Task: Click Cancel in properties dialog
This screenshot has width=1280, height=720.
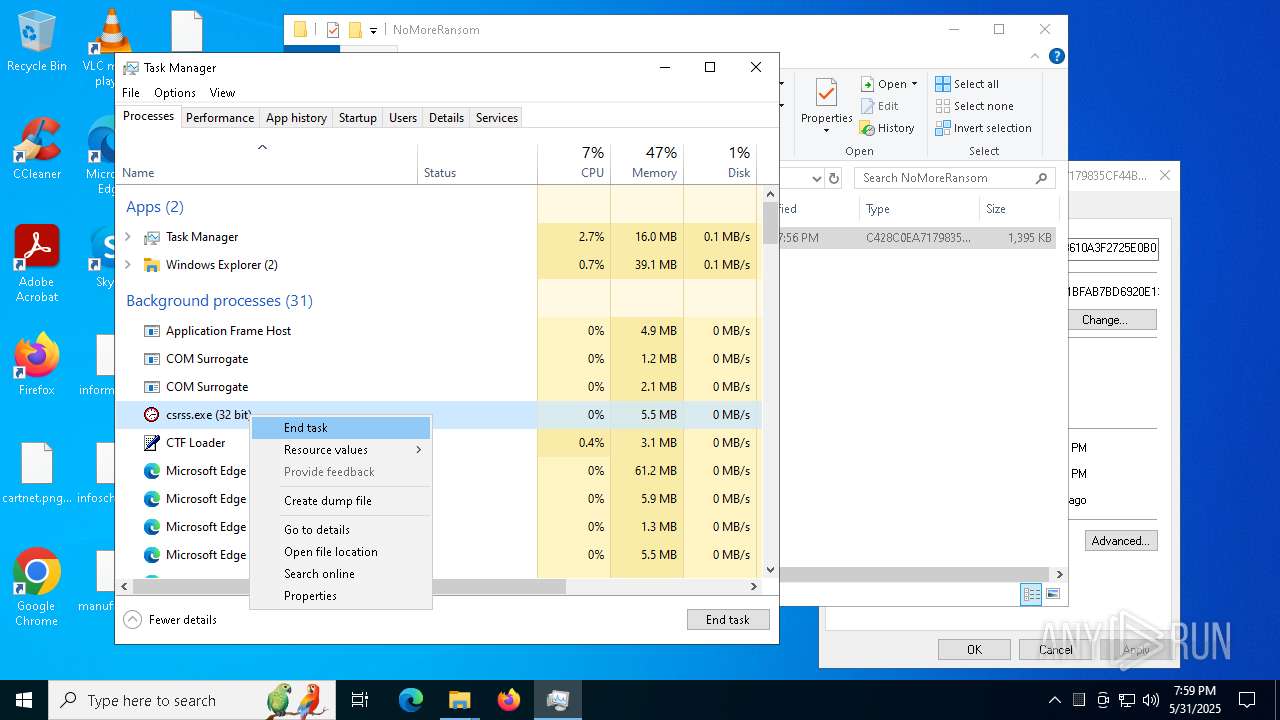Action: (x=1055, y=650)
